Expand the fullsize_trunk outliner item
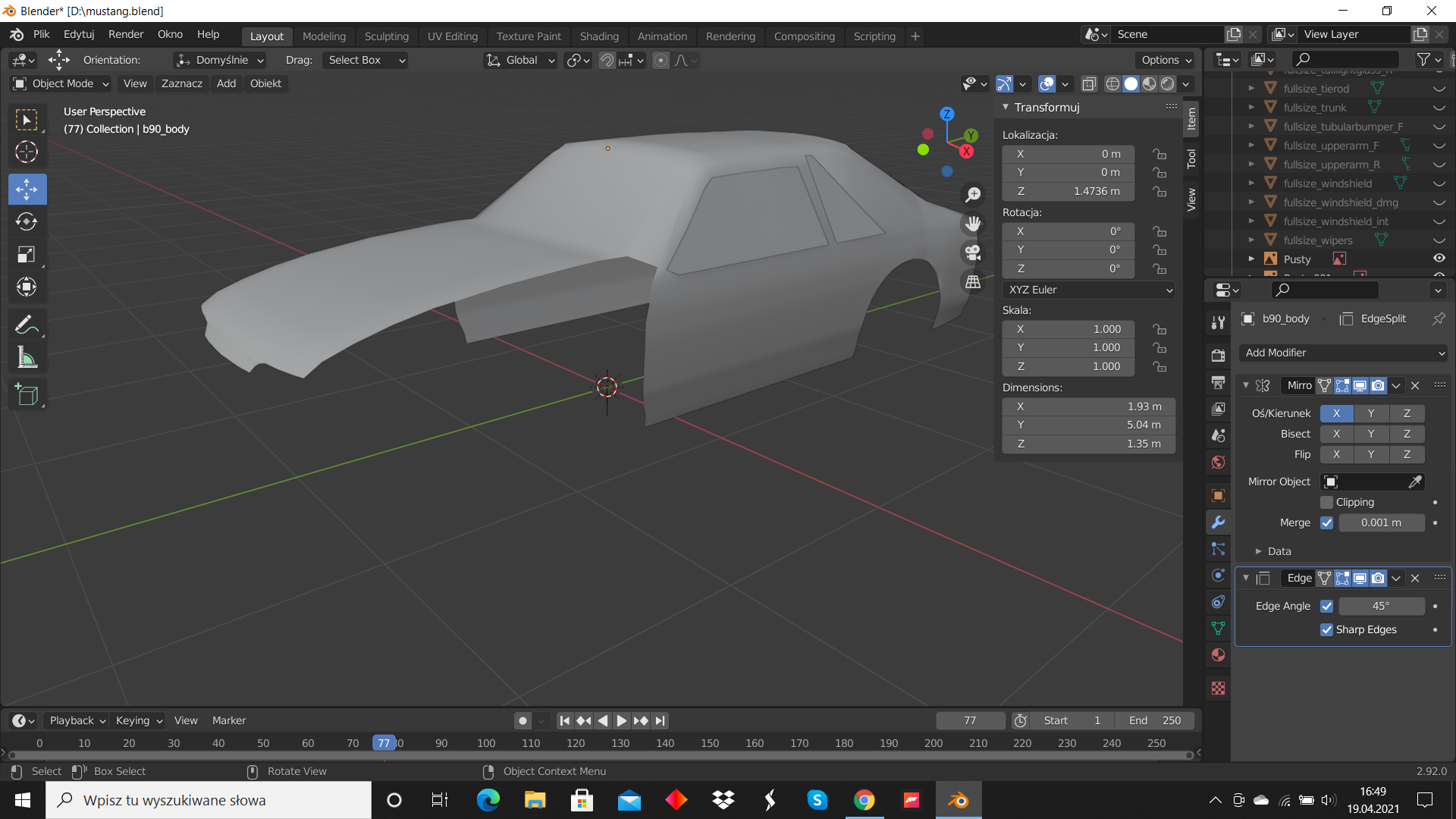Viewport: 1456px width, 819px height. [x=1251, y=108]
